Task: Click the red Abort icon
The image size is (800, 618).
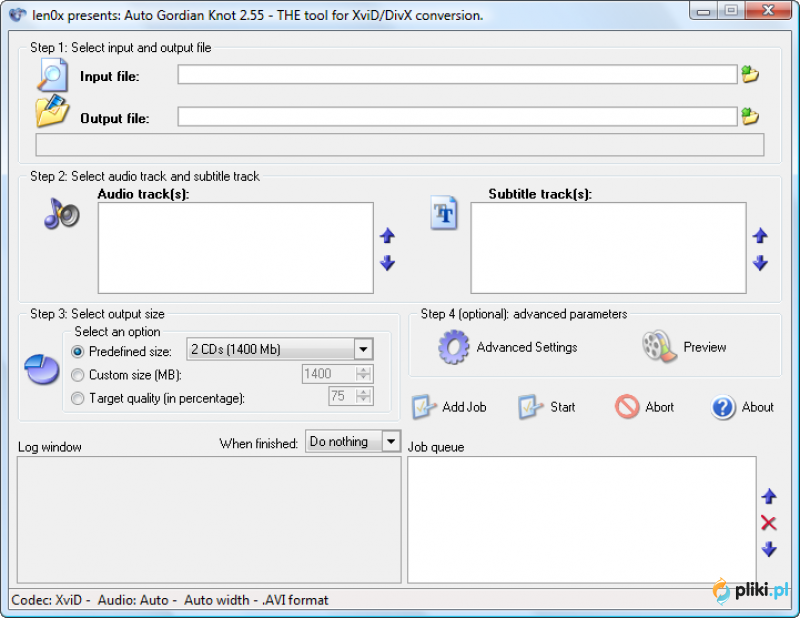Action: point(627,407)
